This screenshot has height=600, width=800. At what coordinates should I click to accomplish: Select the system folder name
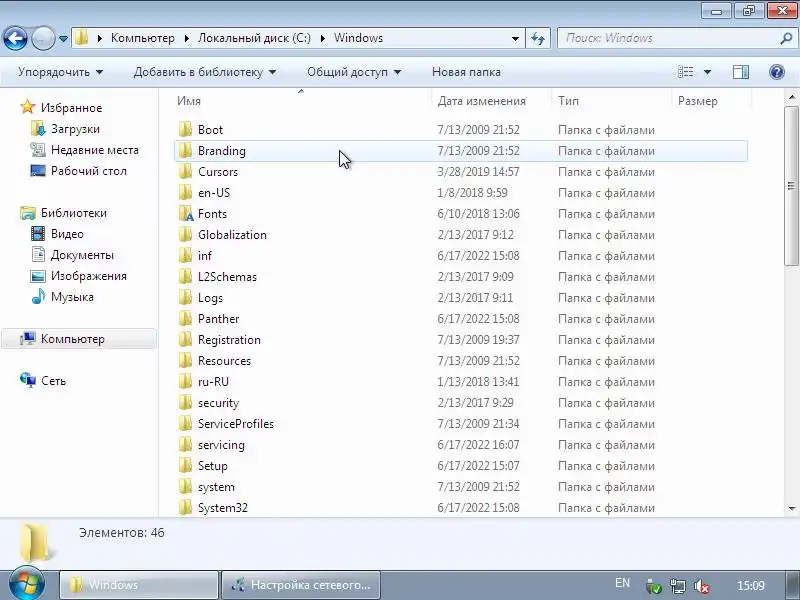(x=216, y=487)
